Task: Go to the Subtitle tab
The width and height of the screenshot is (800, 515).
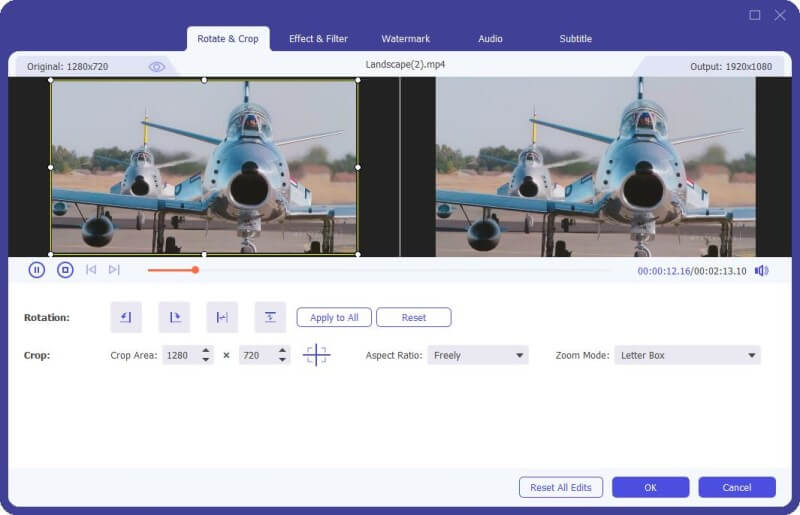Action: (x=575, y=39)
